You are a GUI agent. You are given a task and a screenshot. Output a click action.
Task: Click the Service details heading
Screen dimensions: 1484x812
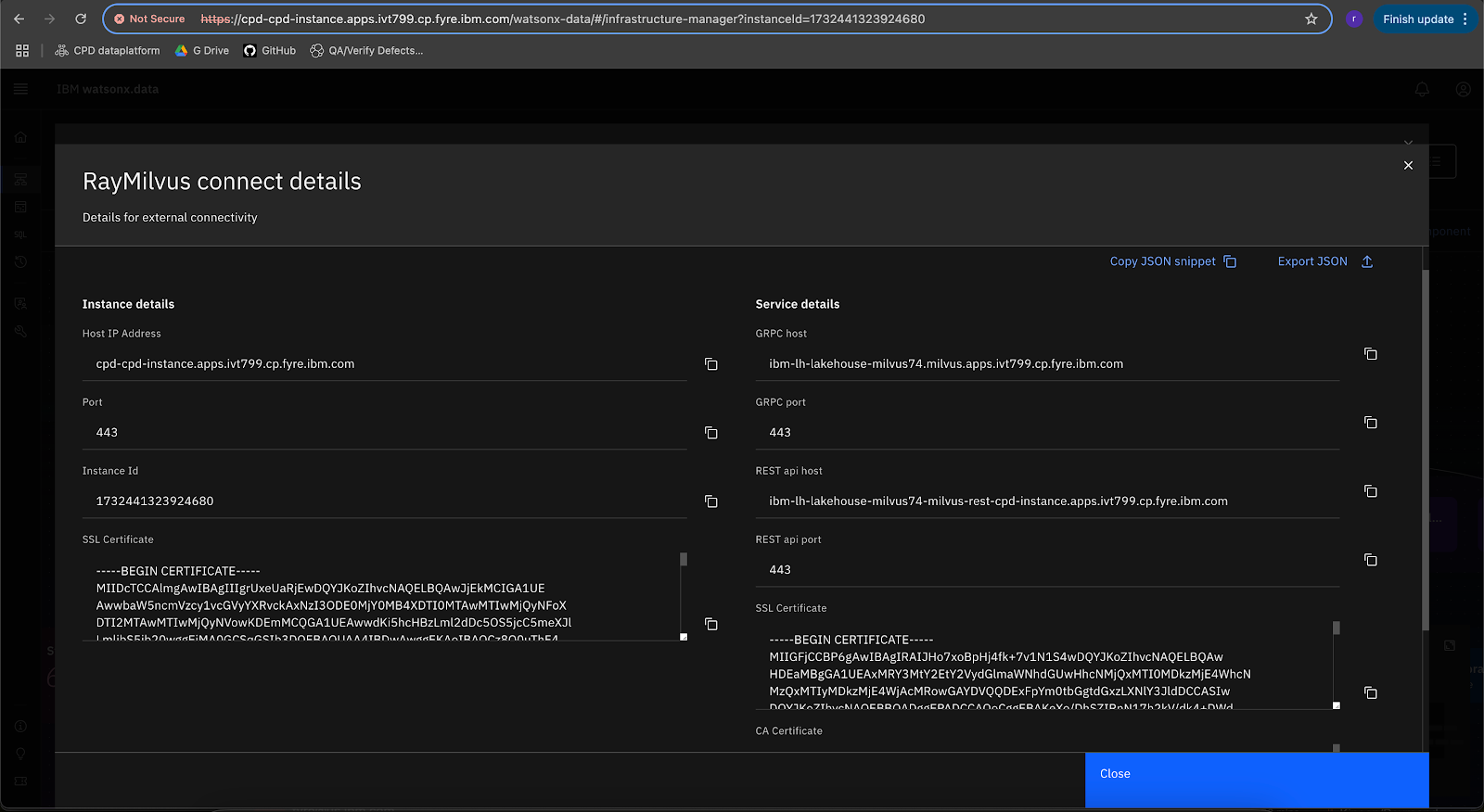[x=798, y=304]
